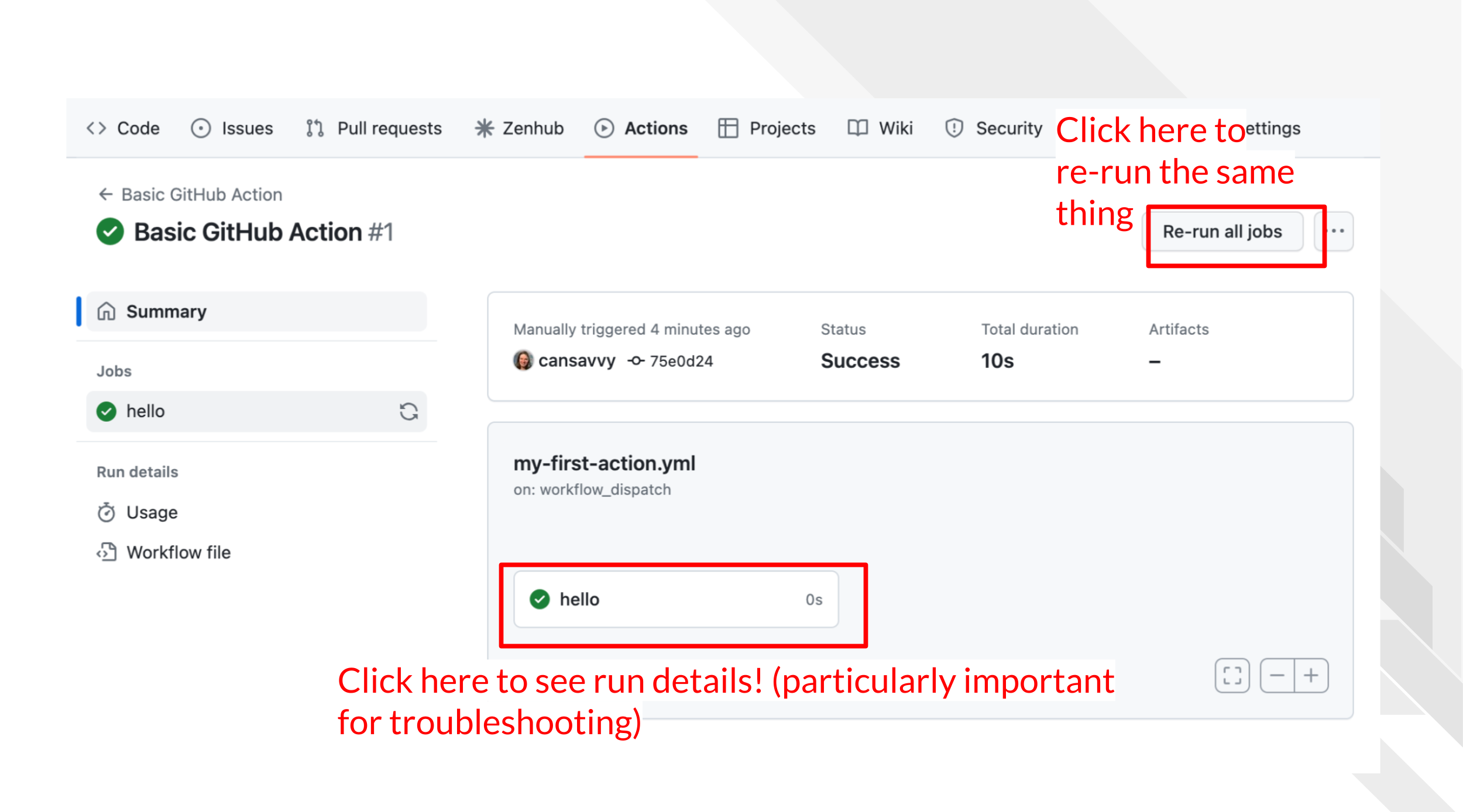This screenshot has width=1463, height=812.
Task: Click the Projects table icon
Action: coord(728,128)
